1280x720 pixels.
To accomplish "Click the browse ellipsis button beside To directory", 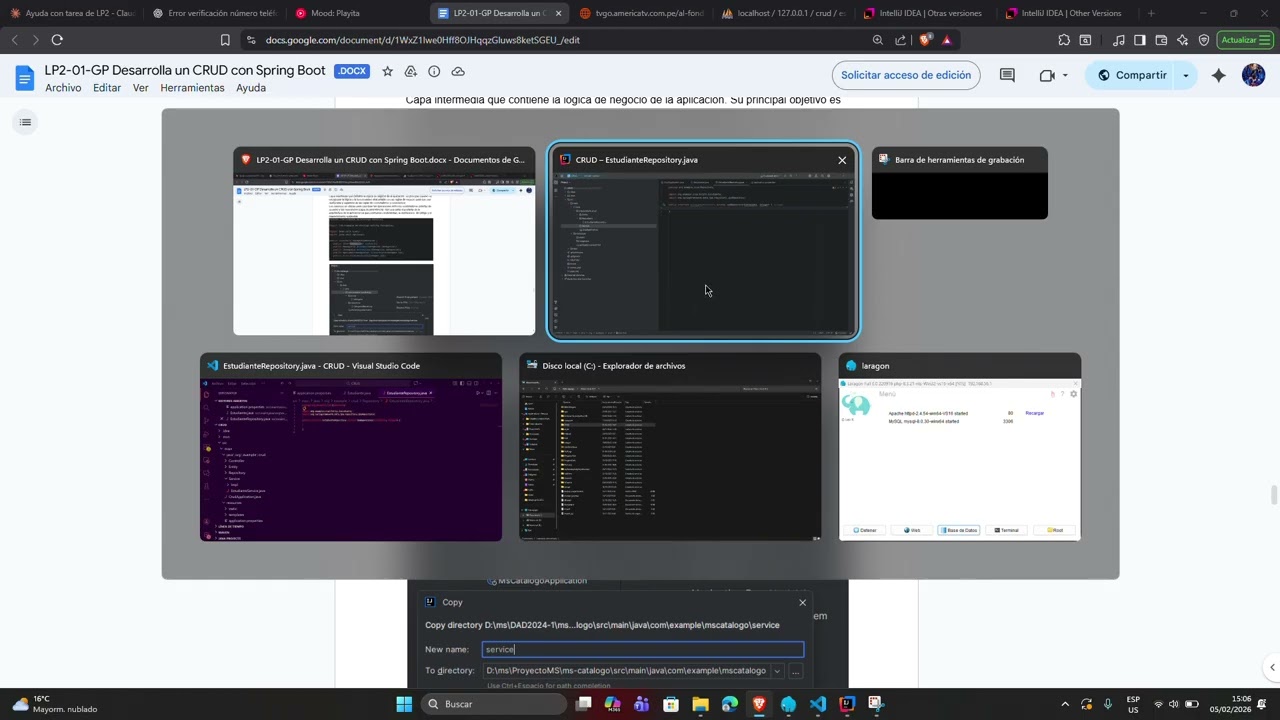I will click(796, 670).
